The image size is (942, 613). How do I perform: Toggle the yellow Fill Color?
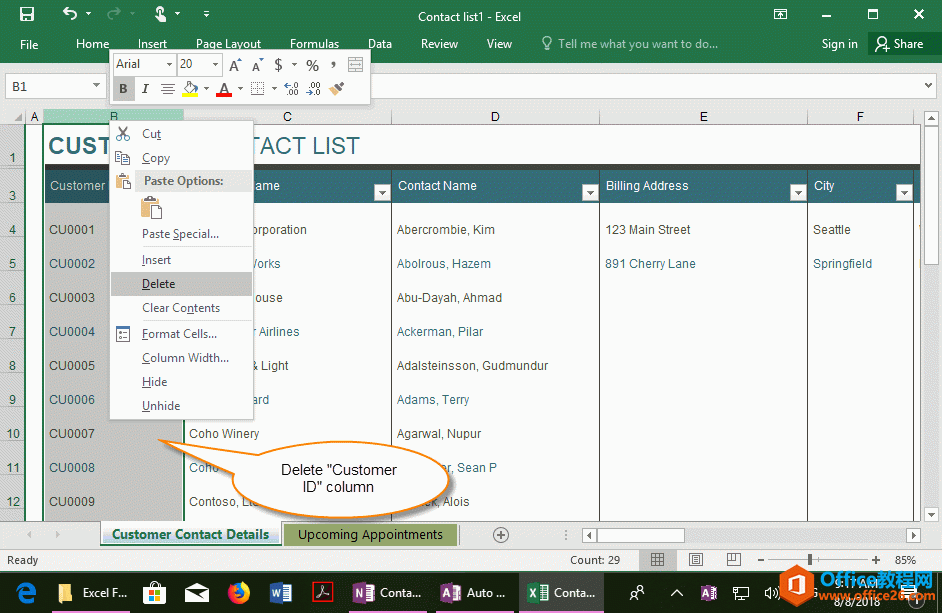(190, 90)
